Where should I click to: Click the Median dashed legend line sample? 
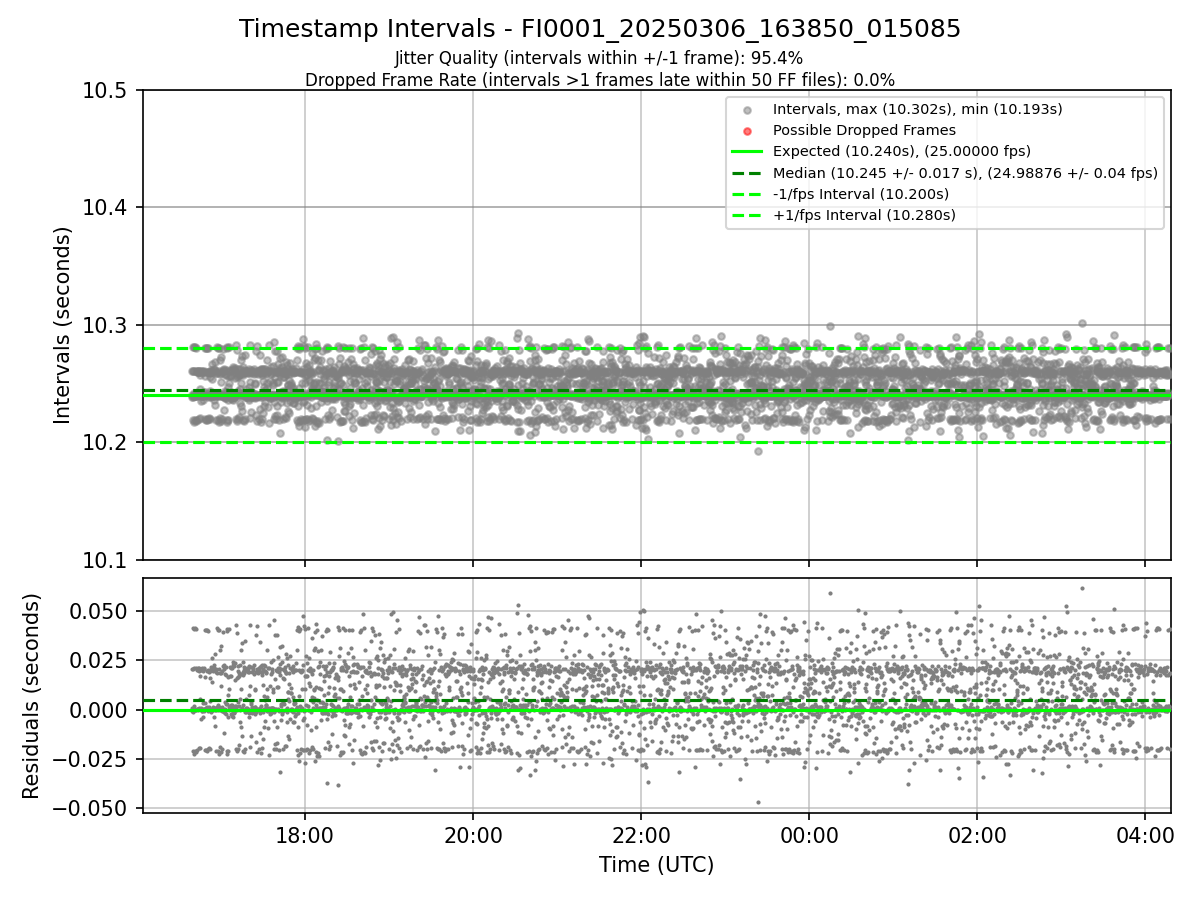tap(747, 173)
